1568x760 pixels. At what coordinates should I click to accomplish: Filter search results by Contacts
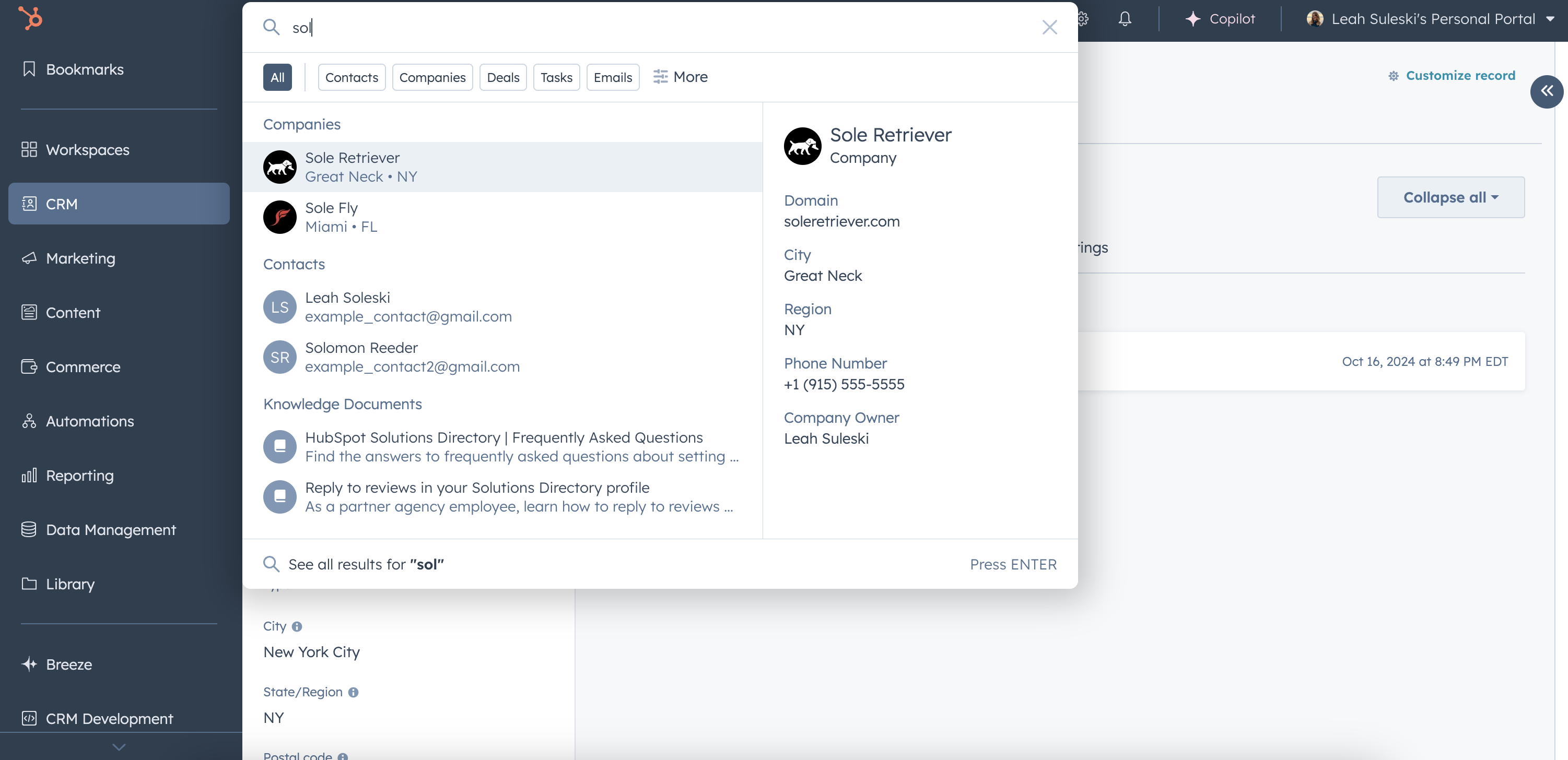tap(352, 77)
